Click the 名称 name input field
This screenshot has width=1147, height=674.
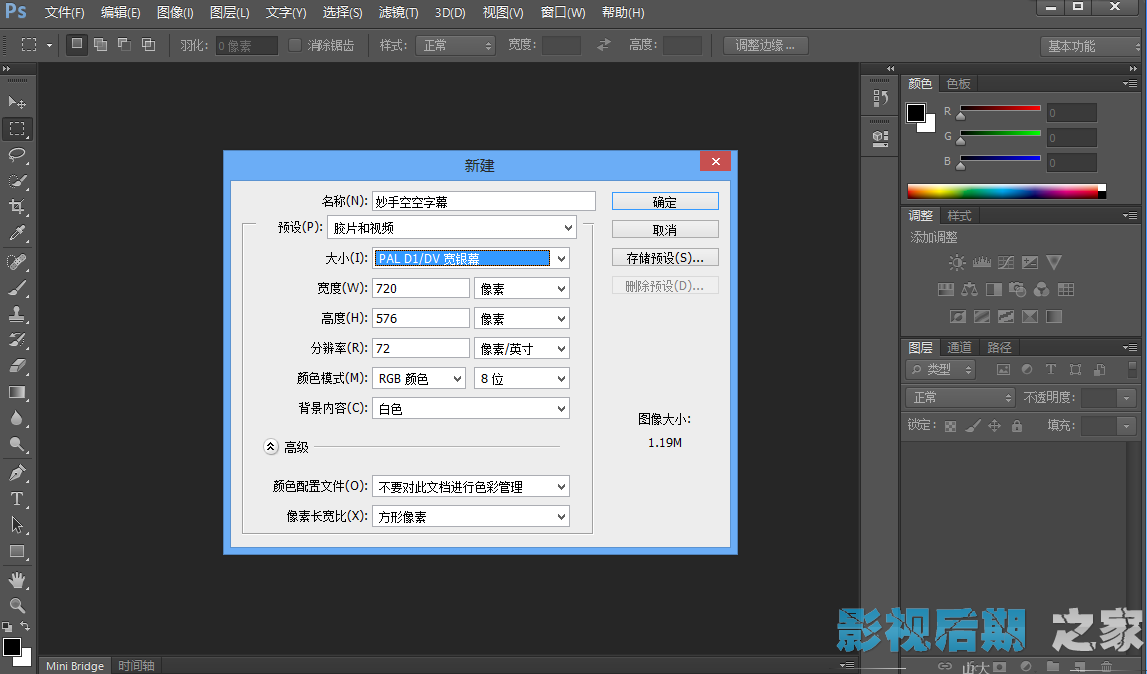click(x=484, y=201)
